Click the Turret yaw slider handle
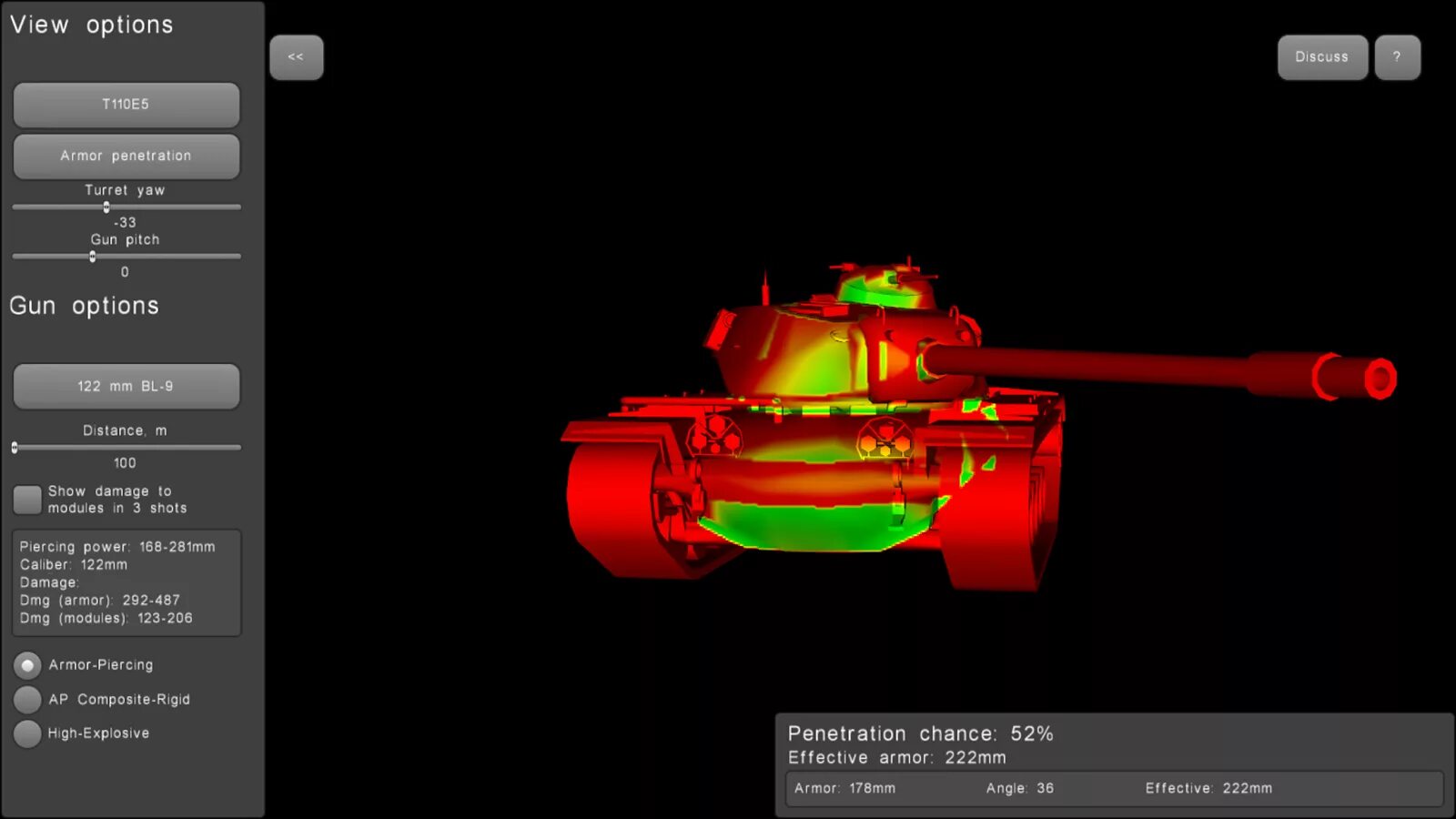The height and width of the screenshot is (819, 1456). tap(106, 207)
